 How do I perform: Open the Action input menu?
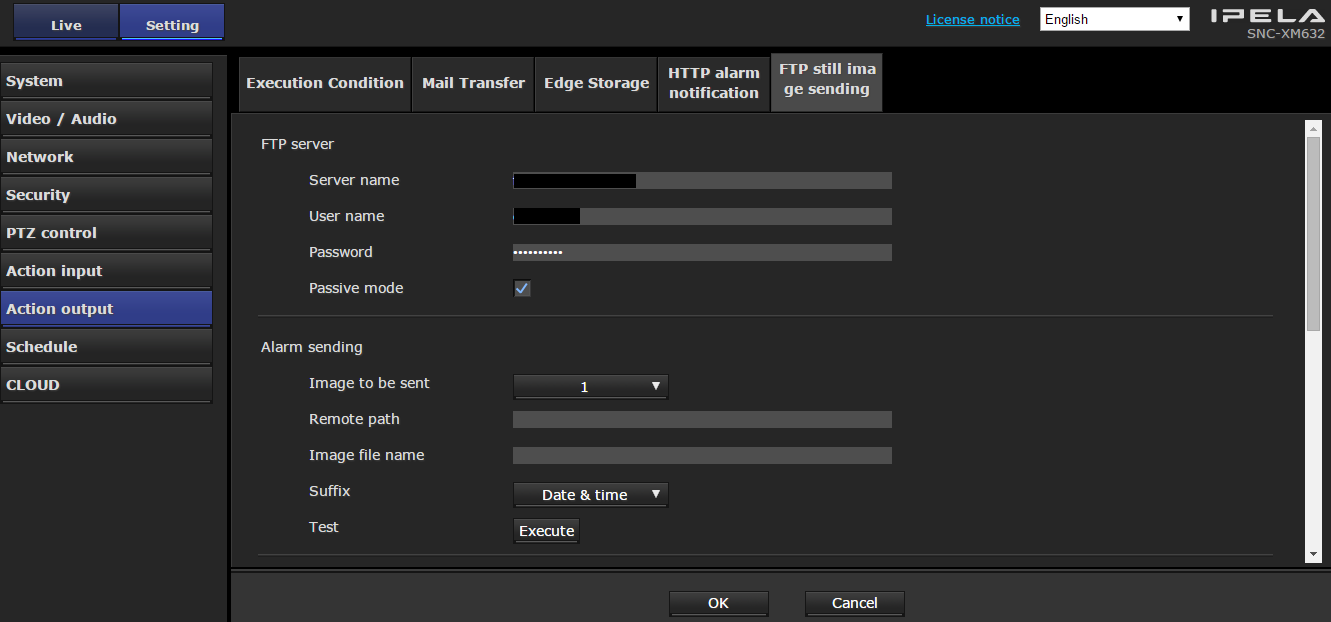[106, 271]
